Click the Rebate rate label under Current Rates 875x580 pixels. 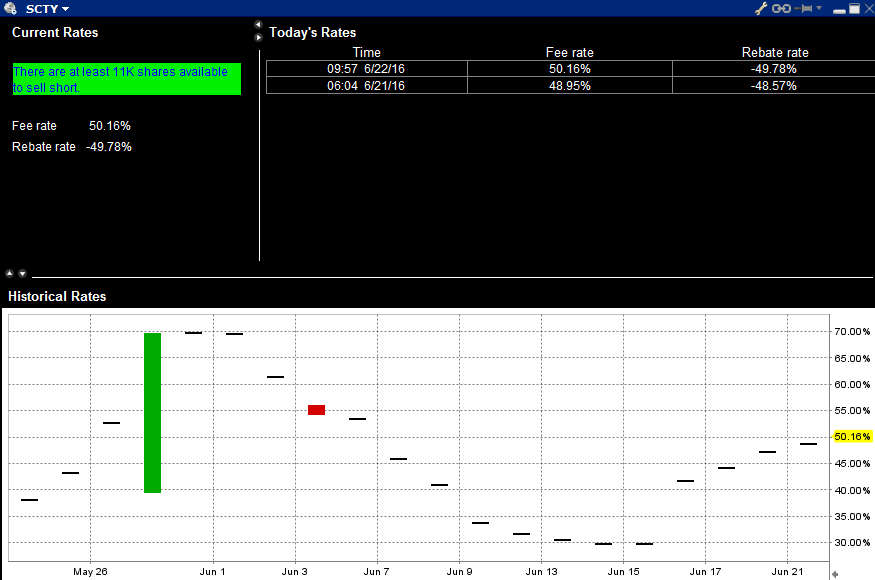pyautogui.click(x=44, y=147)
